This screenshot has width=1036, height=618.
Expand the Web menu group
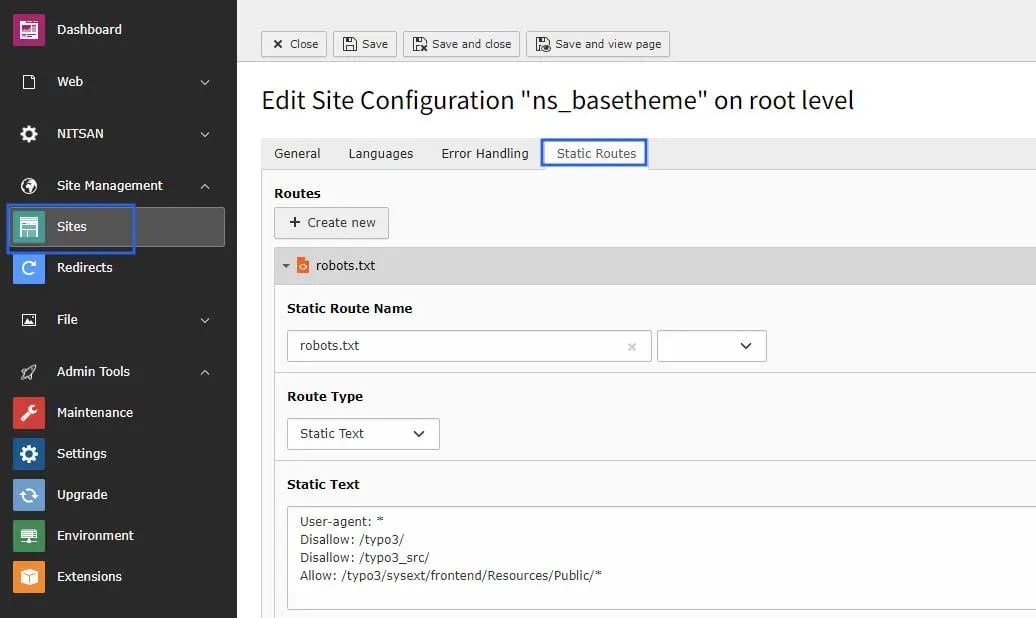click(205, 83)
